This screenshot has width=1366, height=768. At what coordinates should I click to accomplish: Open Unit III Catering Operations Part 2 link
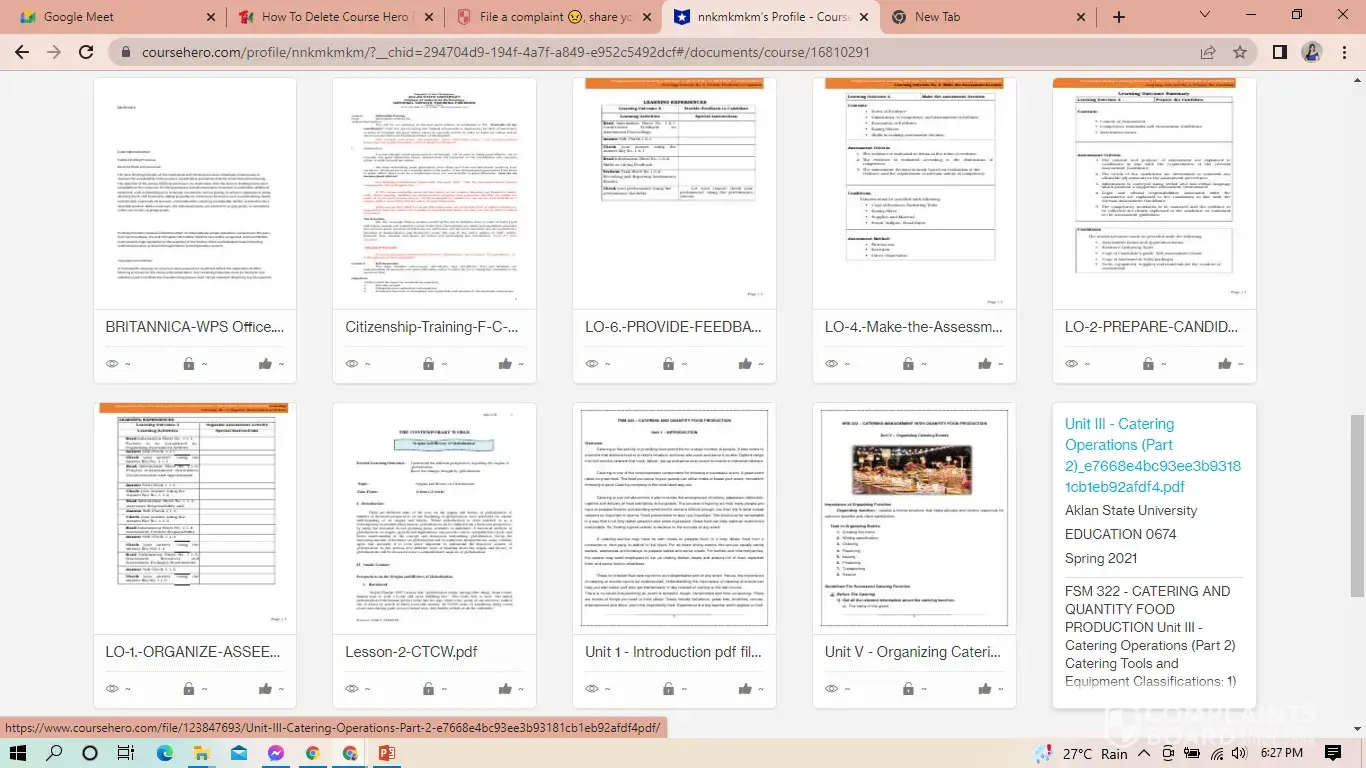[x=1153, y=455]
